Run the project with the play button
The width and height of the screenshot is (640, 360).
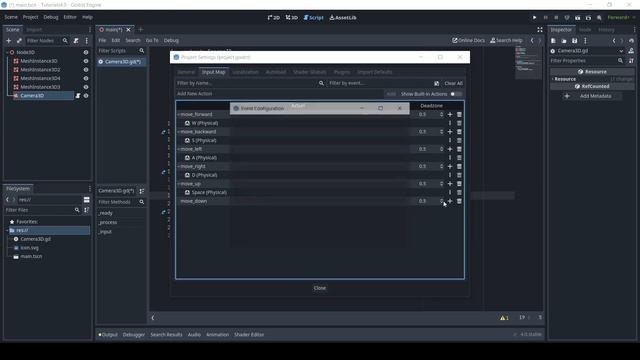point(534,18)
